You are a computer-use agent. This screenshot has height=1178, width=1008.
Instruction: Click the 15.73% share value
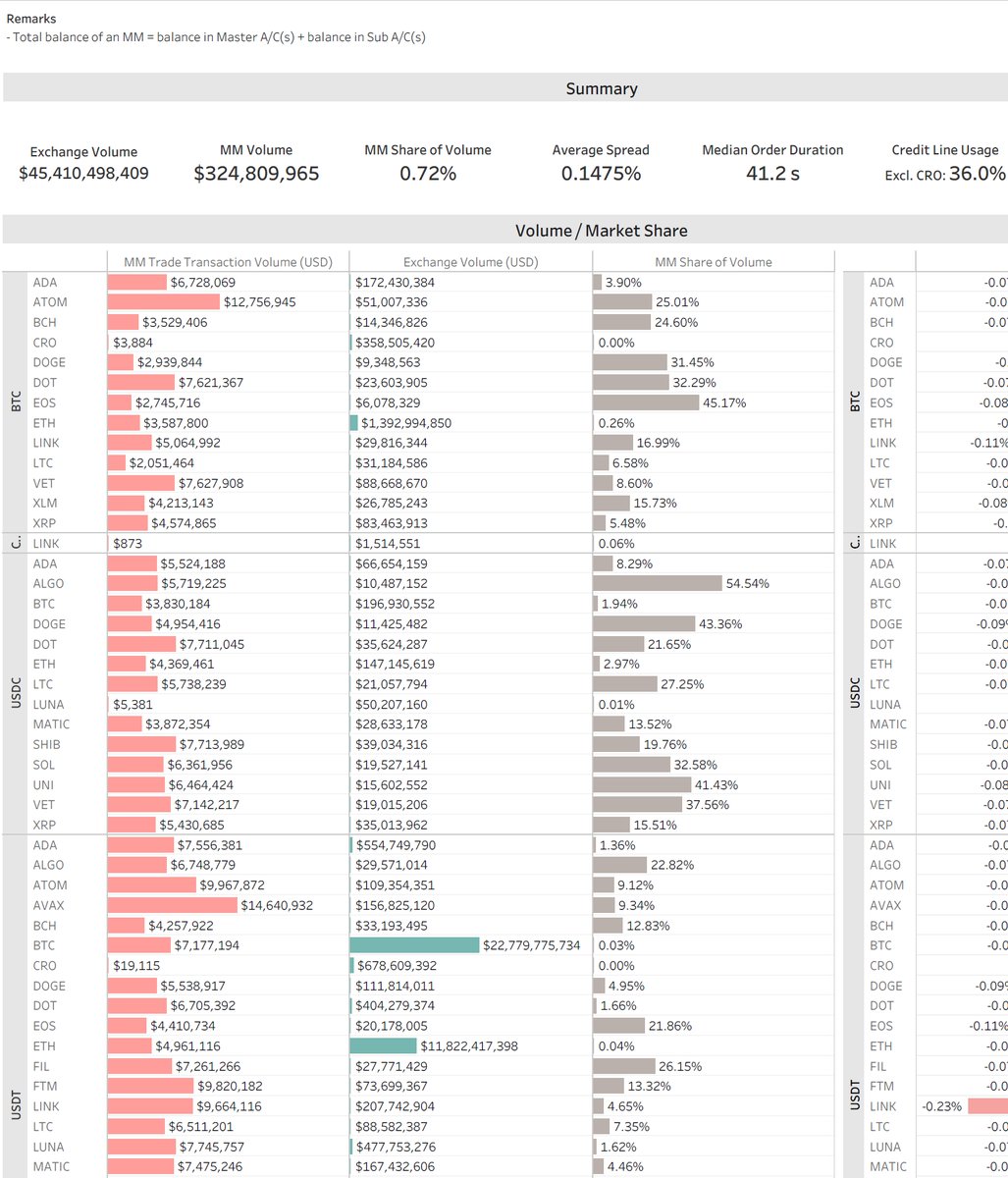(656, 504)
